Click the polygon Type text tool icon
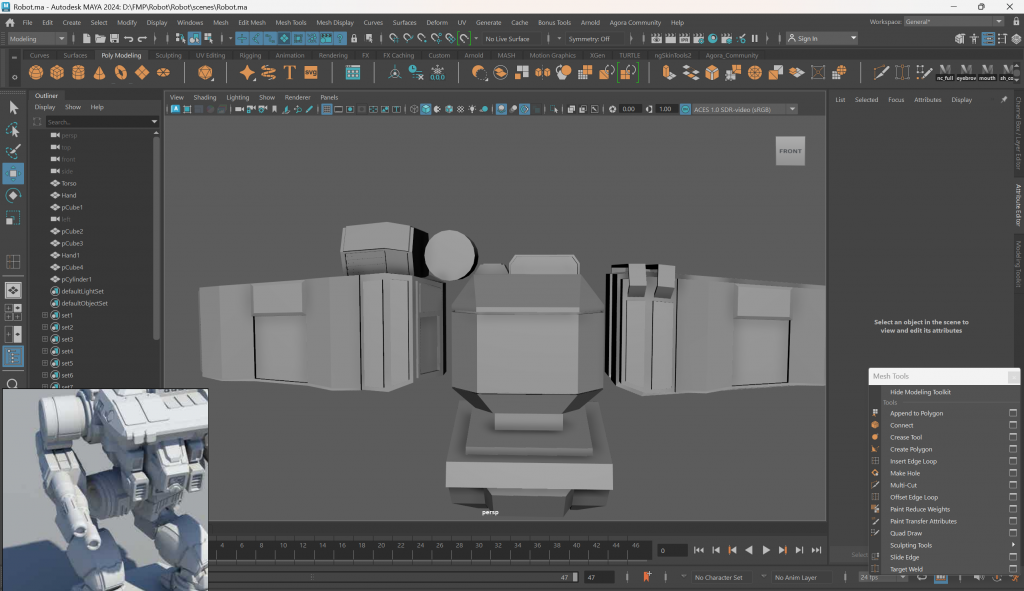The height and width of the screenshot is (591, 1024). pos(290,73)
